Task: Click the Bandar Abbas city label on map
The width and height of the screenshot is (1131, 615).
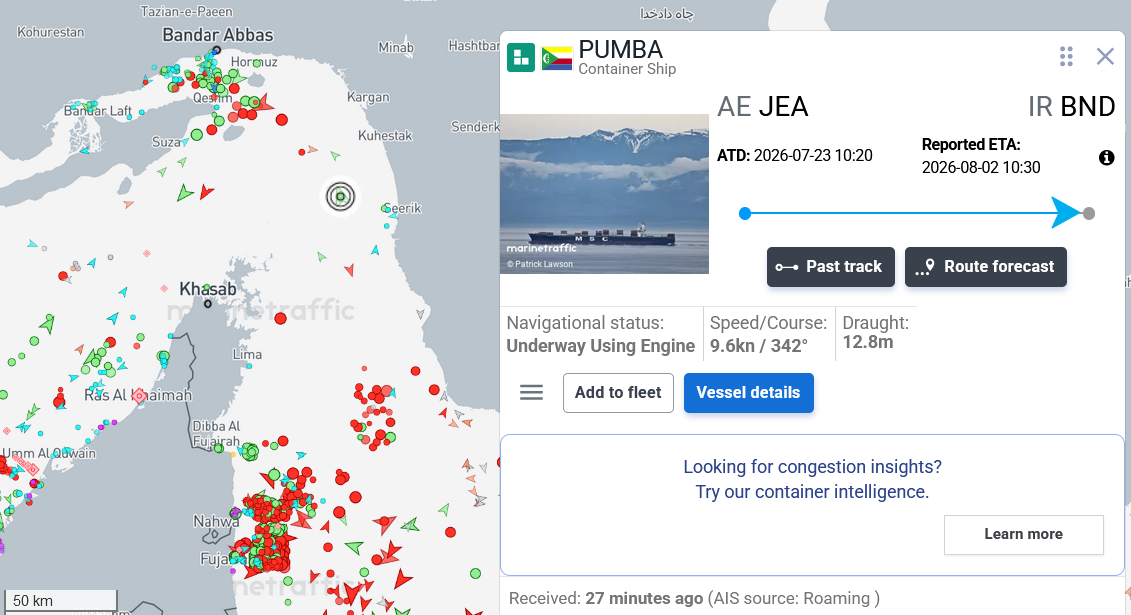Action: point(218,35)
